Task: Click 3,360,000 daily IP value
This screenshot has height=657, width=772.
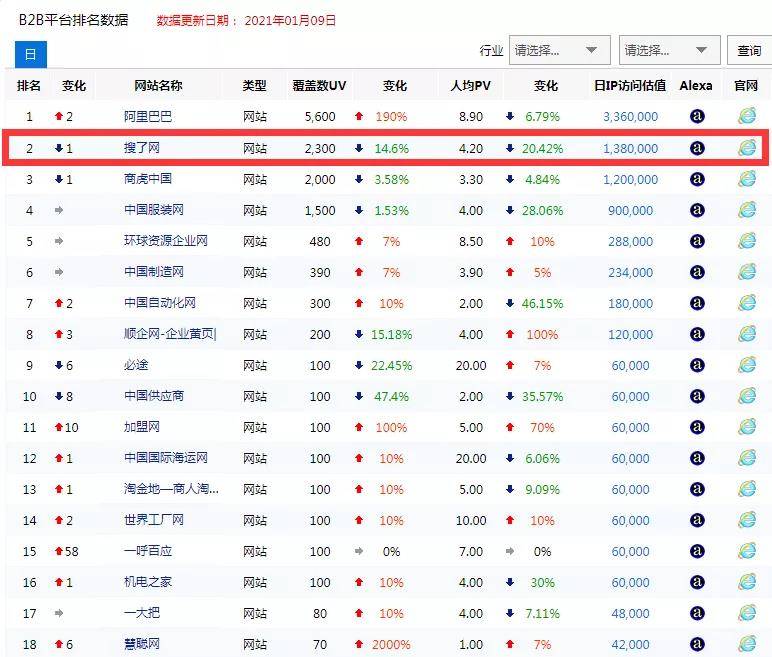Action: [630, 117]
